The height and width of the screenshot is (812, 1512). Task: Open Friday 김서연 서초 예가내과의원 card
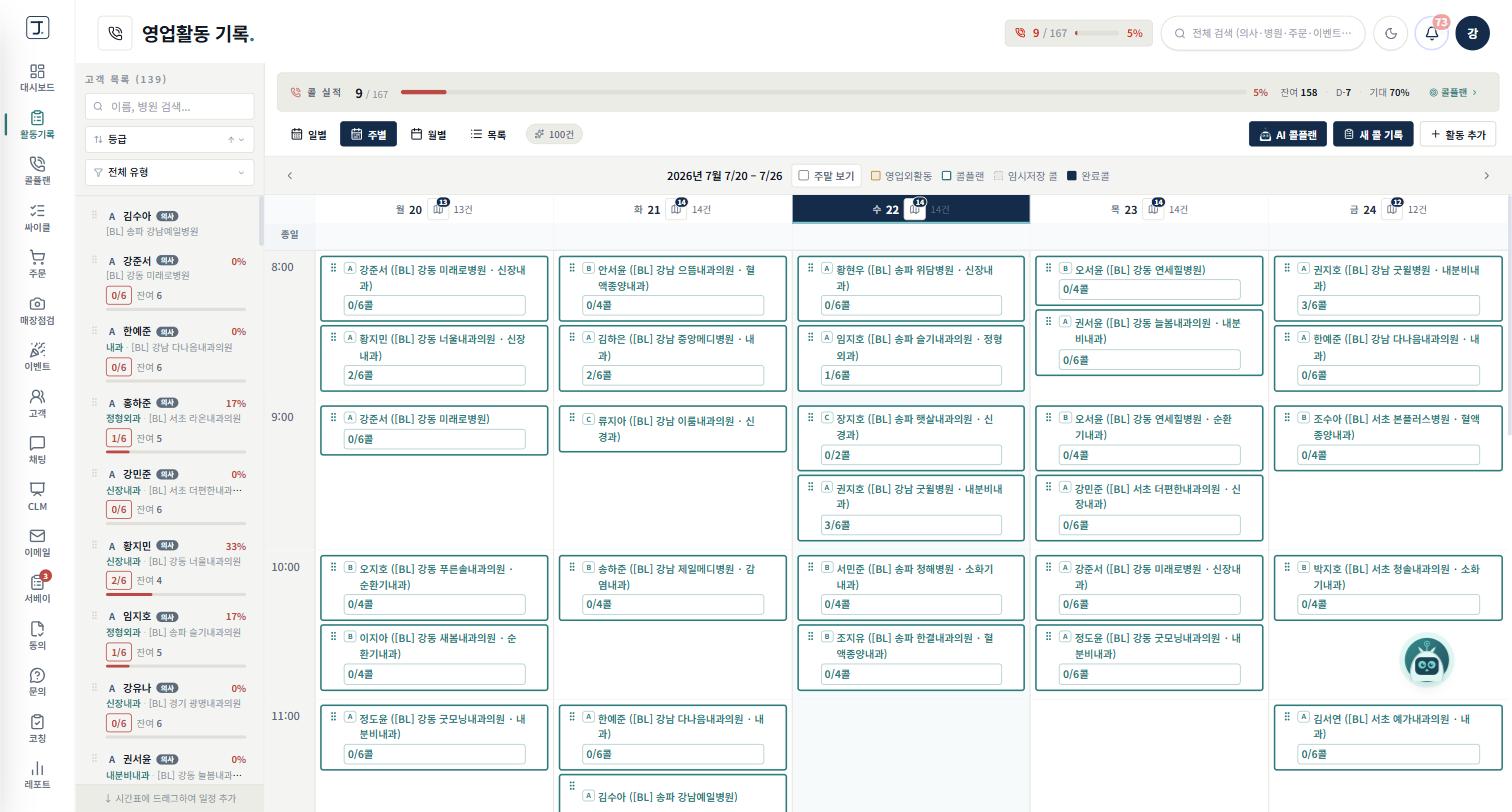(x=1388, y=738)
